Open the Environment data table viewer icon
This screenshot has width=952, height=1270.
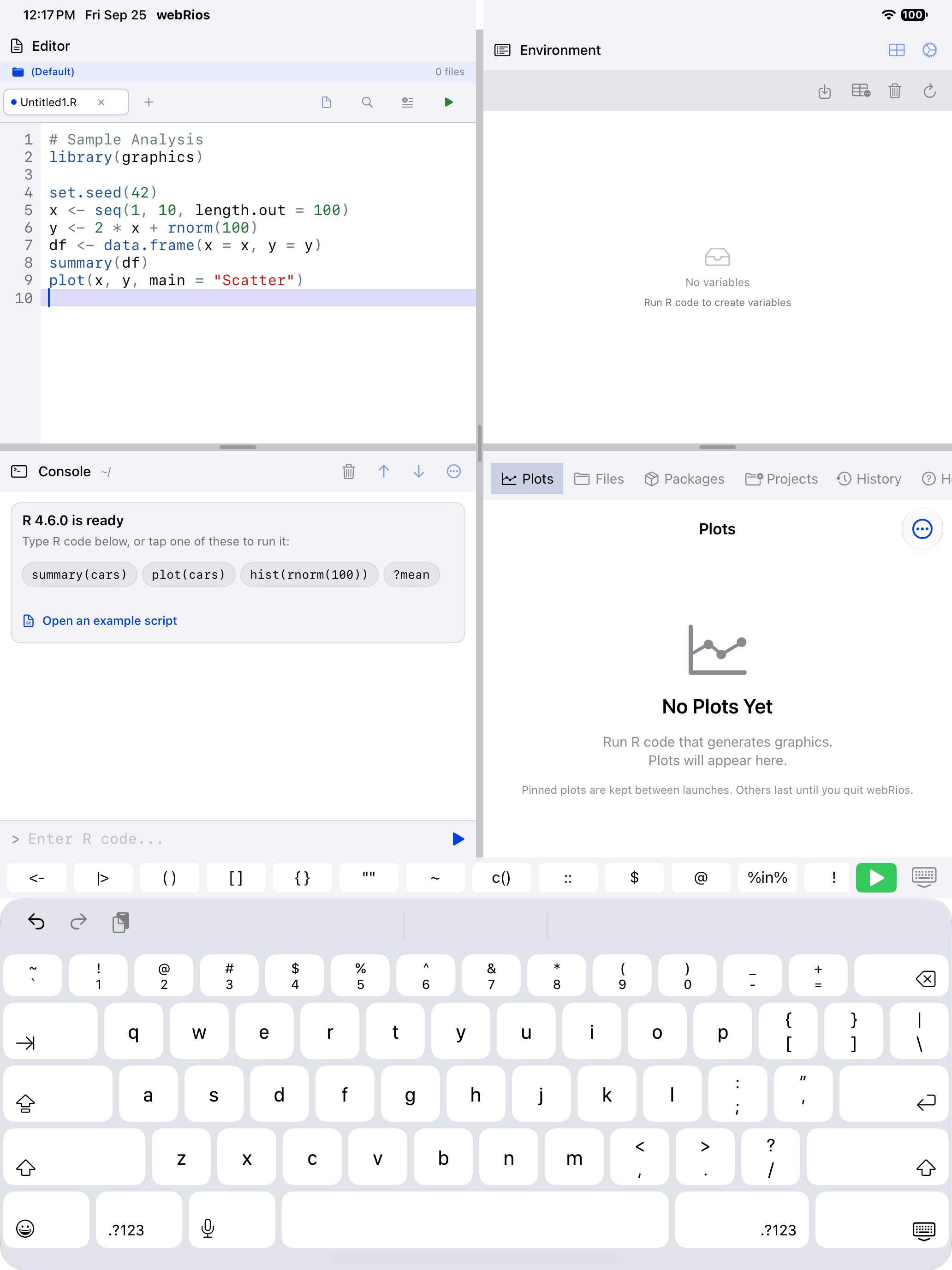pyautogui.click(x=861, y=91)
